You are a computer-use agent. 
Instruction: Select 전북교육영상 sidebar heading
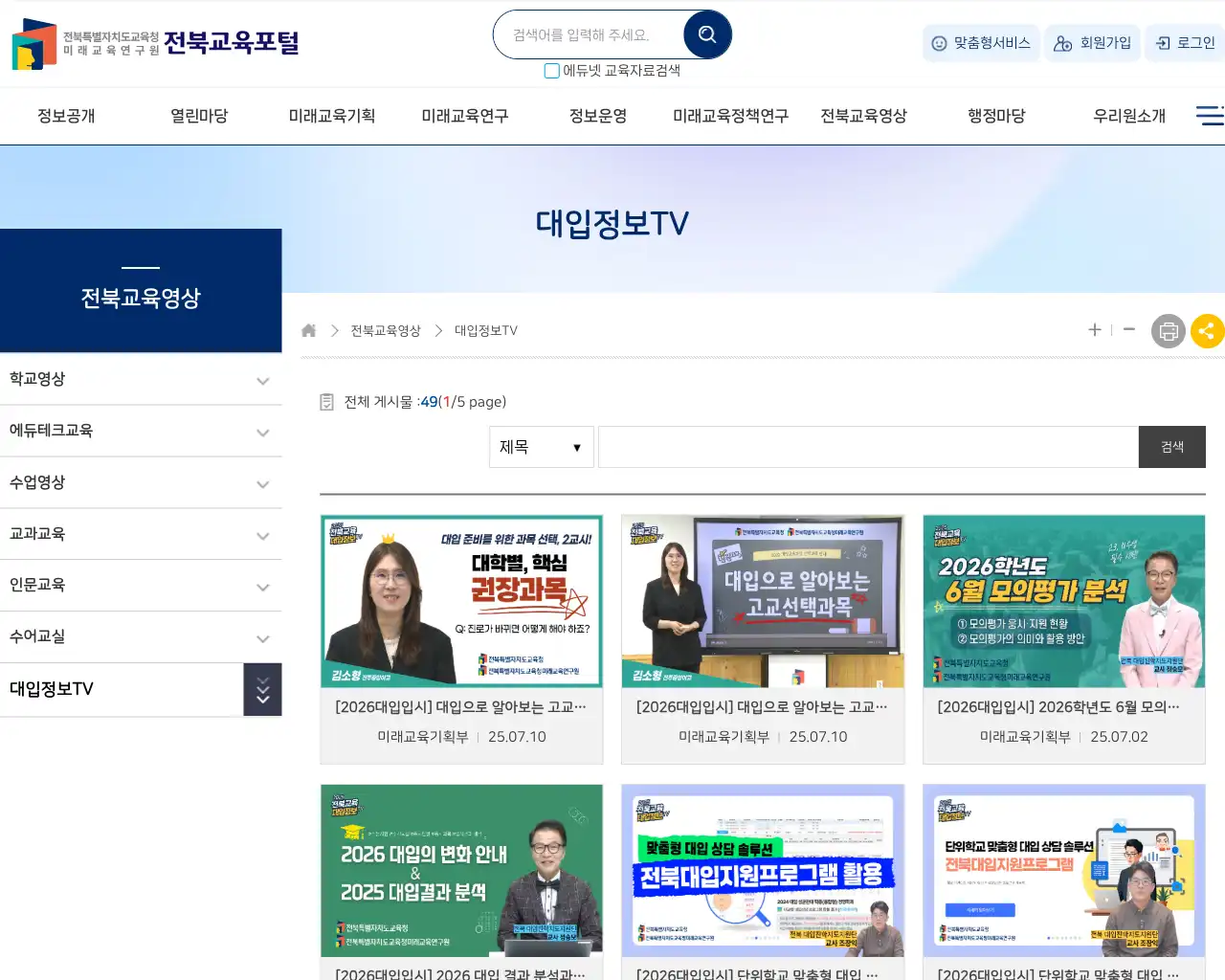click(x=141, y=298)
